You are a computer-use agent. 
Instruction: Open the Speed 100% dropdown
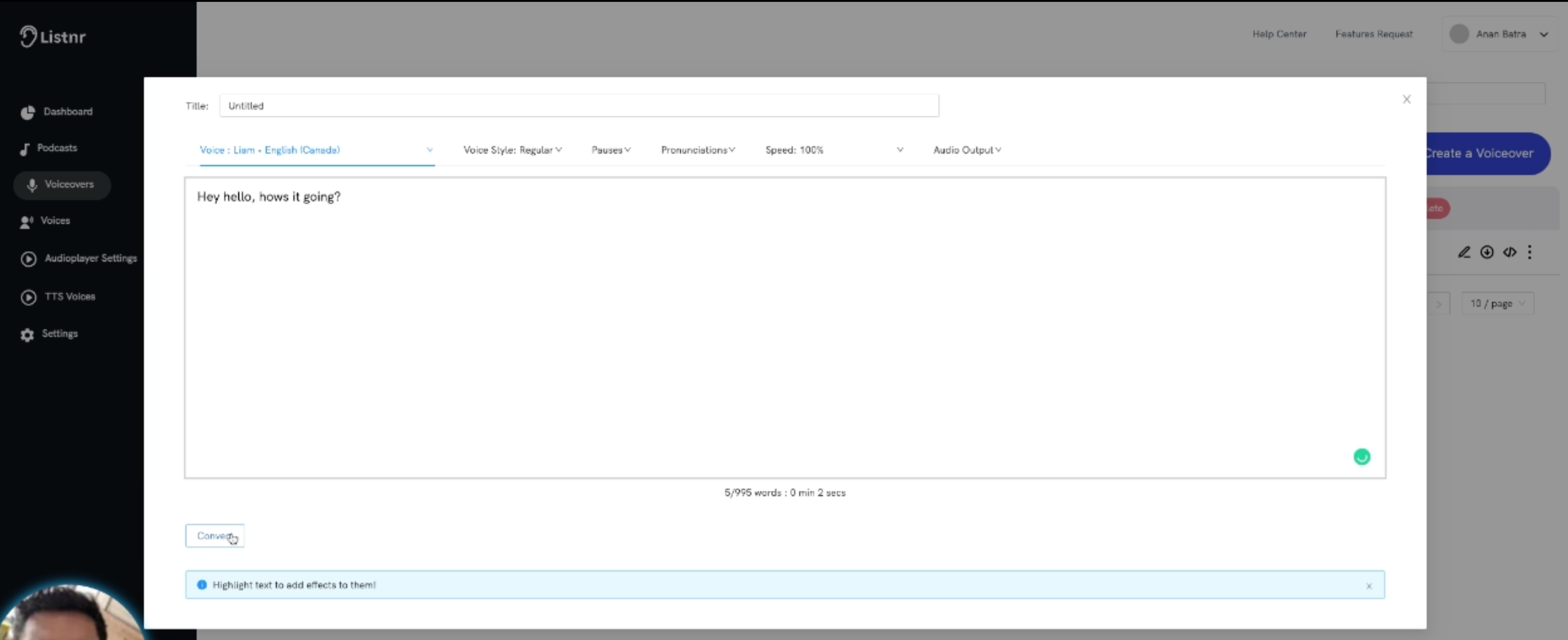click(834, 150)
